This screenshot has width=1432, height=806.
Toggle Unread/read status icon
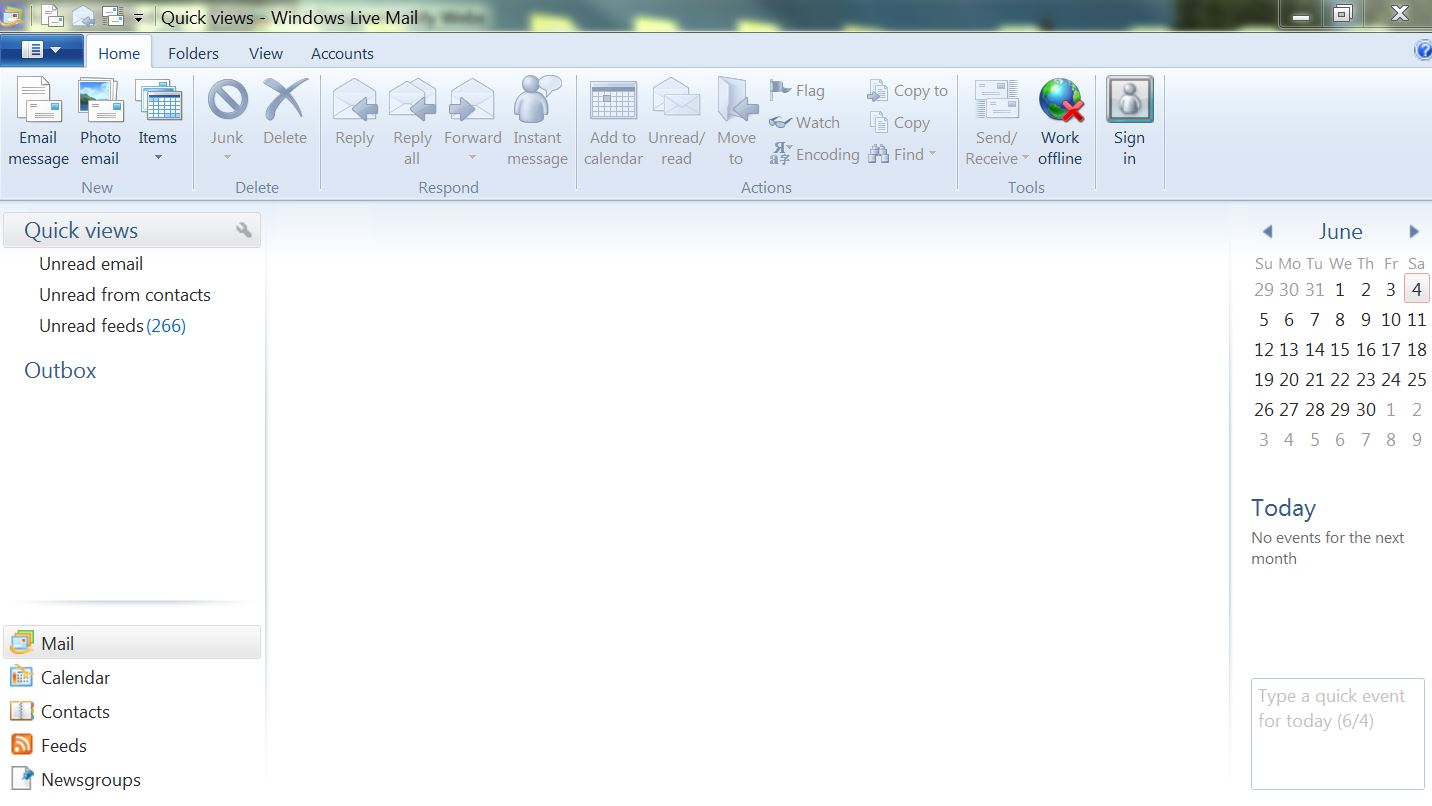pyautogui.click(x=676, y=100)
